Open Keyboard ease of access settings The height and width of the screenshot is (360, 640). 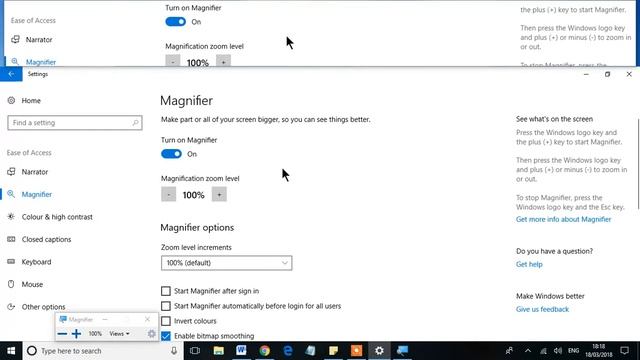[36, 262]
